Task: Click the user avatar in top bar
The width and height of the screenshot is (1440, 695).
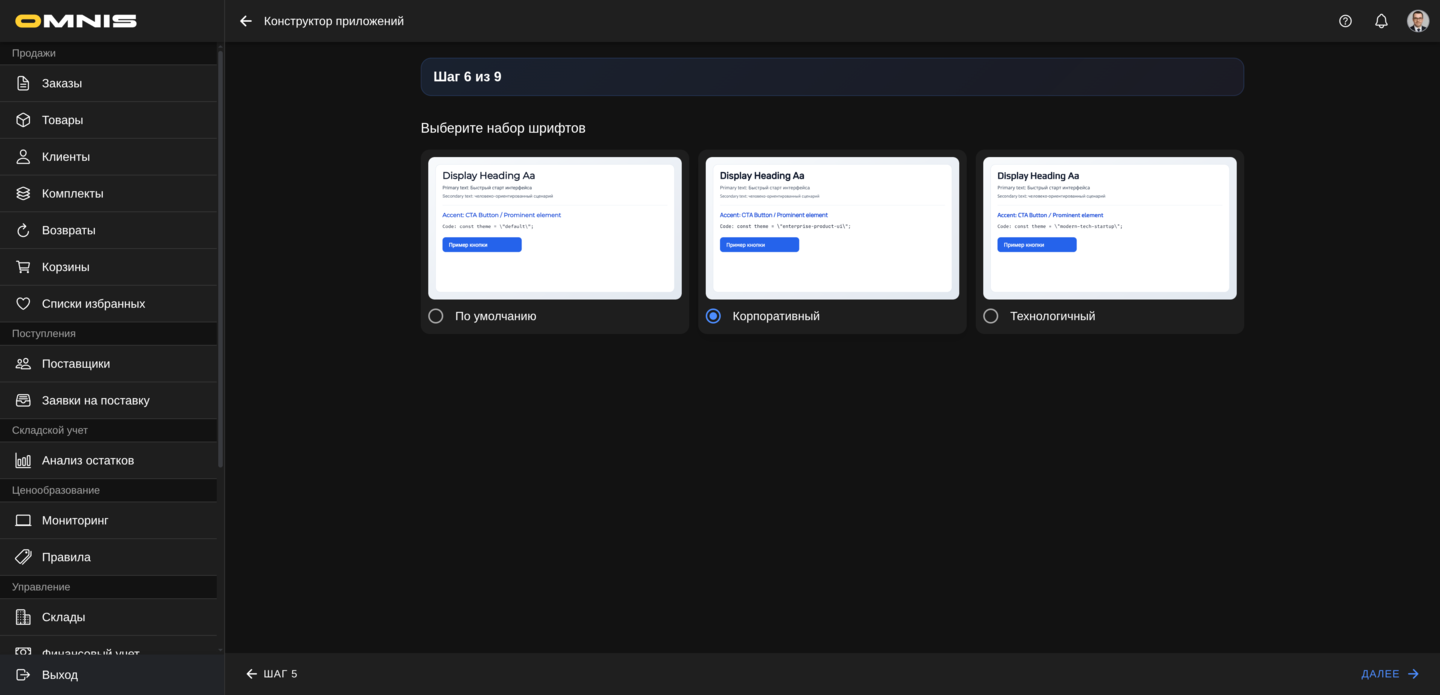Action: (1417, 21)
